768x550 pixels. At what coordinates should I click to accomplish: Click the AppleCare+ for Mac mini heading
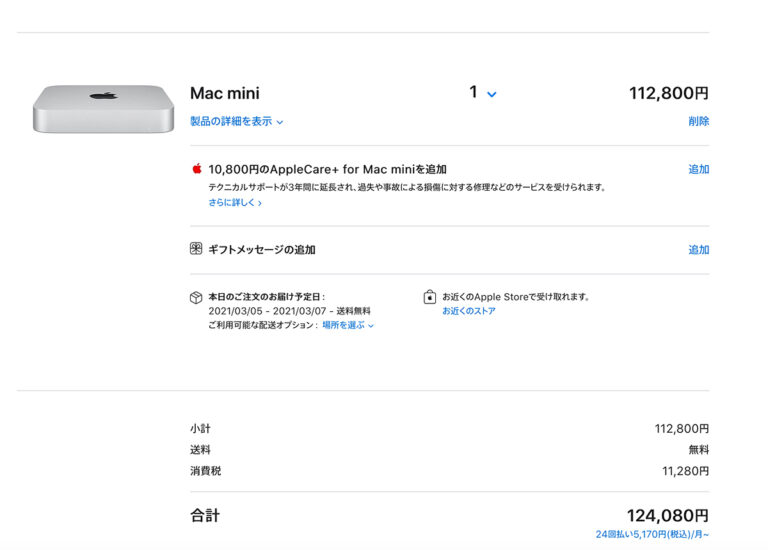point(327,169)
